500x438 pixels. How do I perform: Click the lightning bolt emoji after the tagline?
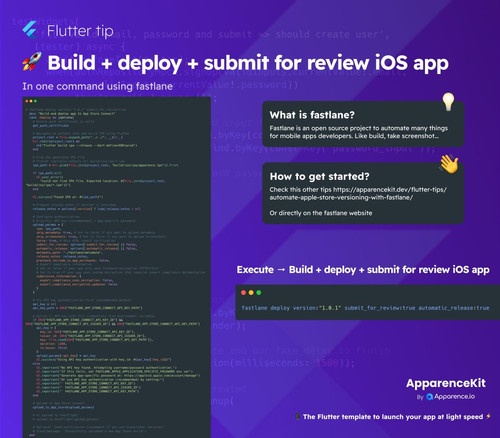click(488, 416)
